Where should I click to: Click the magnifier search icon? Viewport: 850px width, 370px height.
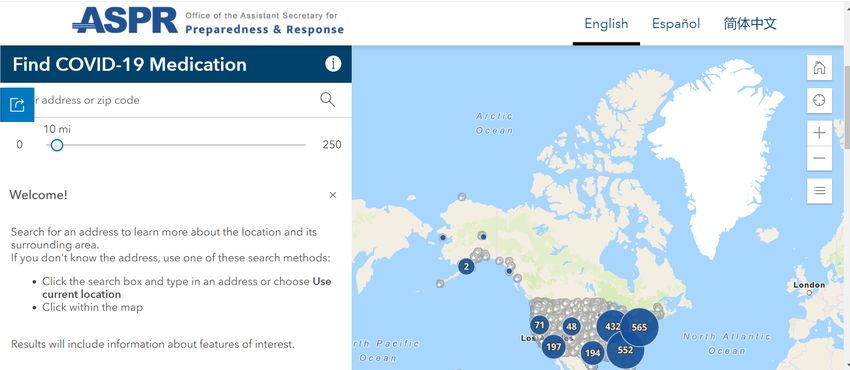point(327,100)
